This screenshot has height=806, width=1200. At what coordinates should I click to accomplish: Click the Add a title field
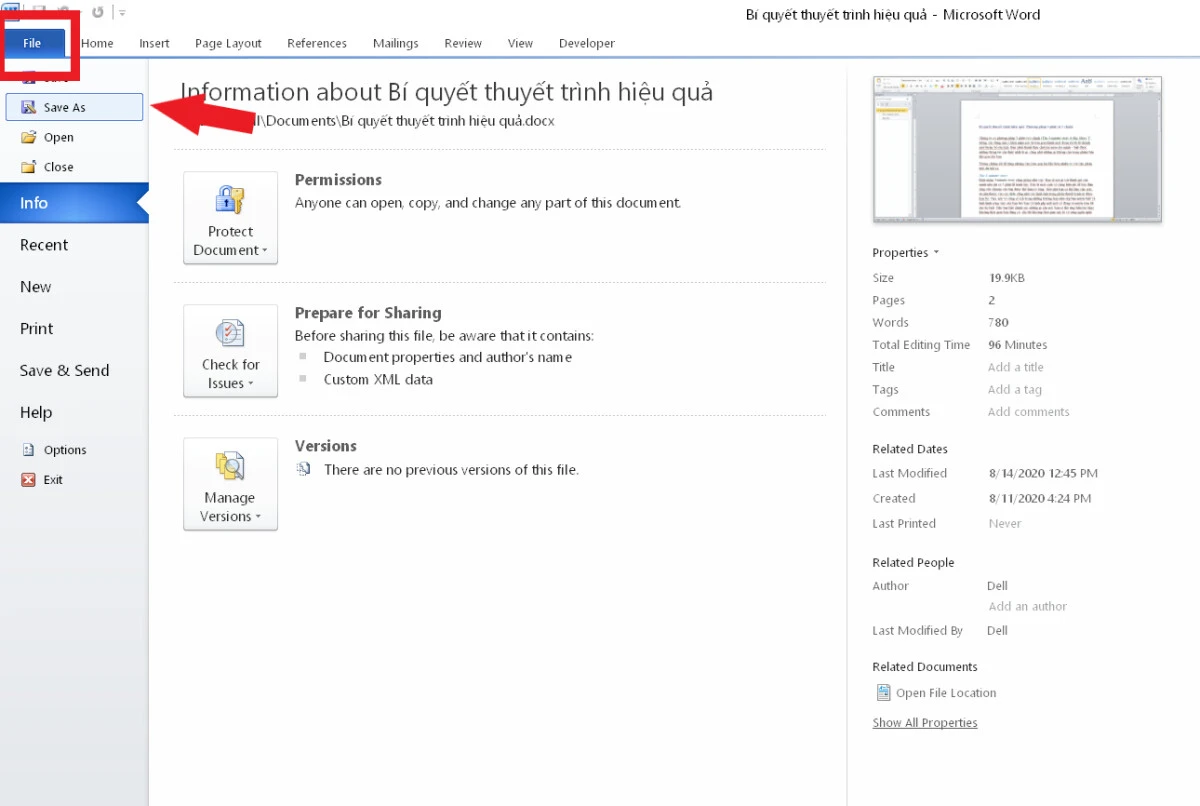(x=1015, y=367)
